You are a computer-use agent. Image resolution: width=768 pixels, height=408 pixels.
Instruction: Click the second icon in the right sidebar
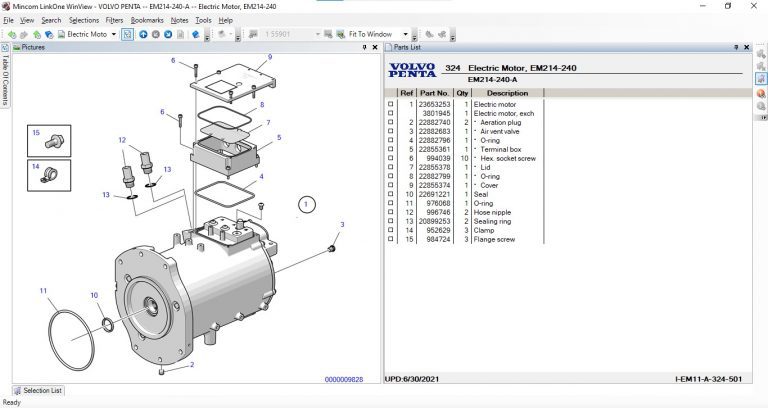761,66
